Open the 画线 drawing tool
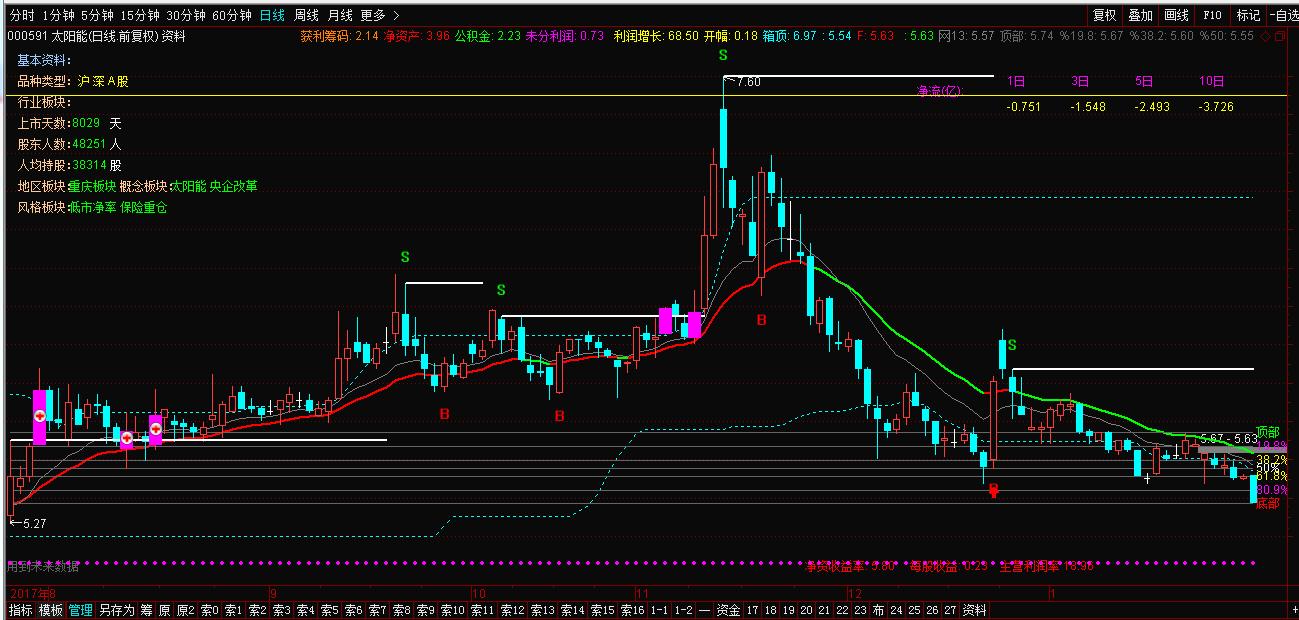Image resolution: width=1299 pixels, height=620 pixels. tap(1177, 15)
